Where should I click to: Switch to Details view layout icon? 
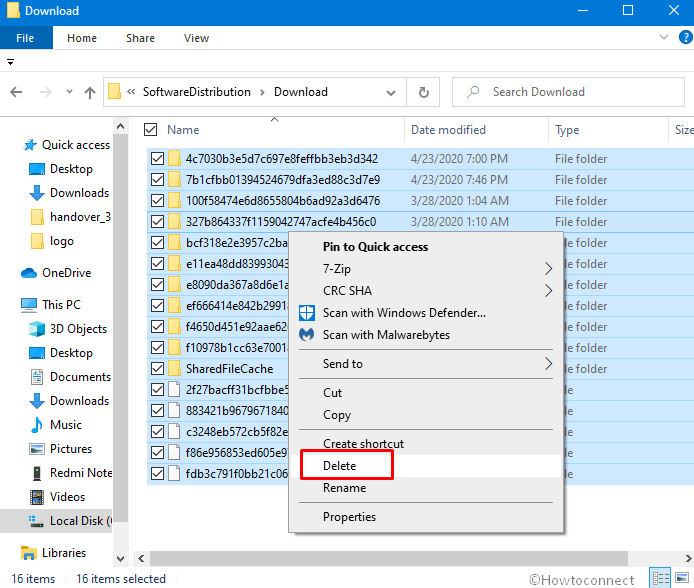(660, 578)
